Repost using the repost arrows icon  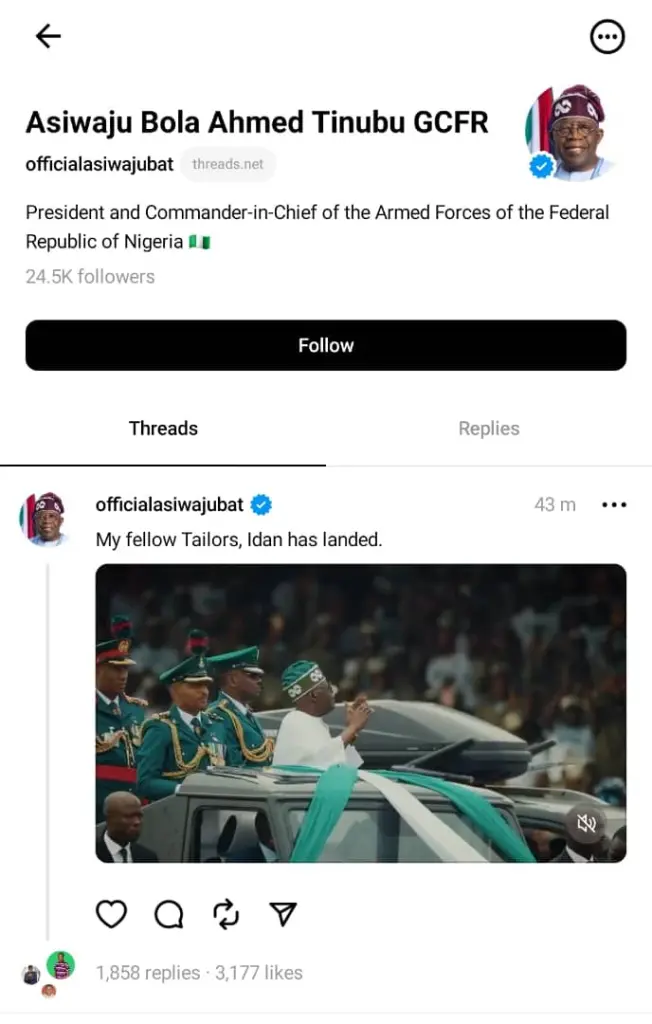pos(226,914)
